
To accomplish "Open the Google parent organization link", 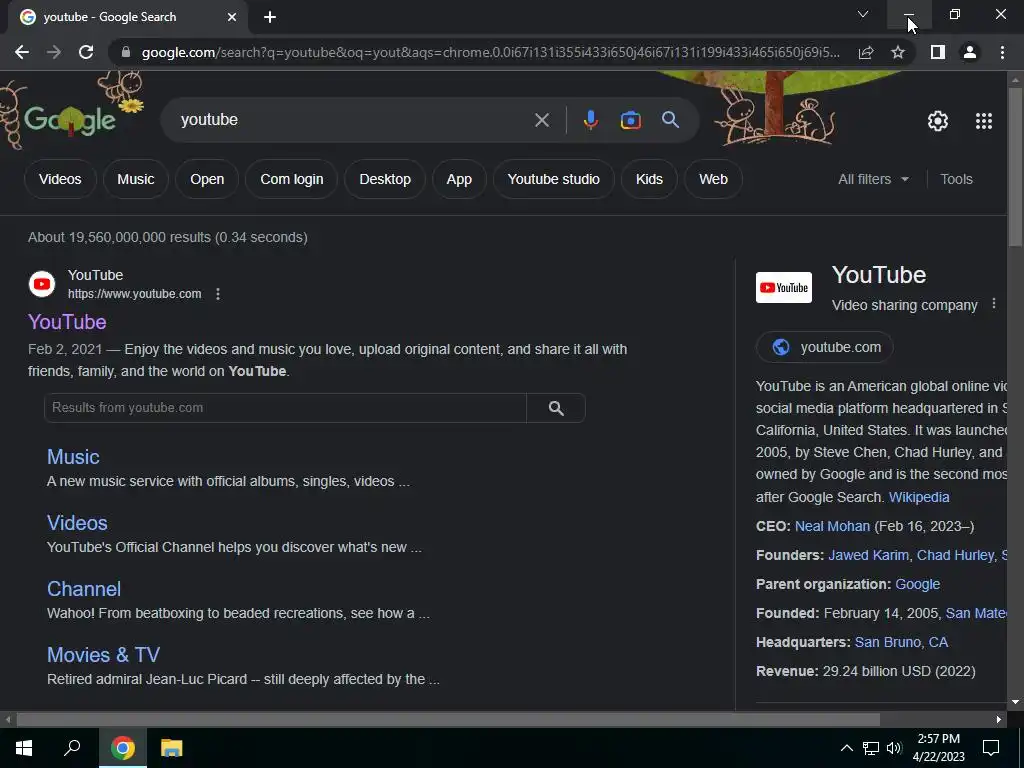I will coord(918,584).
